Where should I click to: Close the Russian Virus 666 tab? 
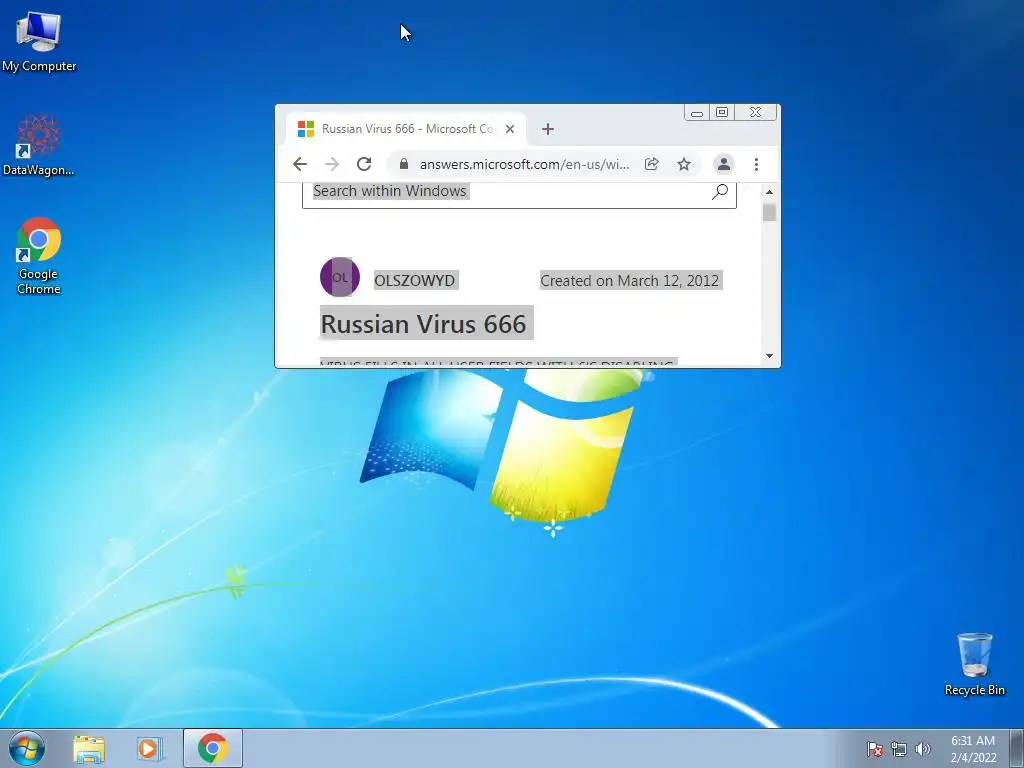tap(510, 129)
